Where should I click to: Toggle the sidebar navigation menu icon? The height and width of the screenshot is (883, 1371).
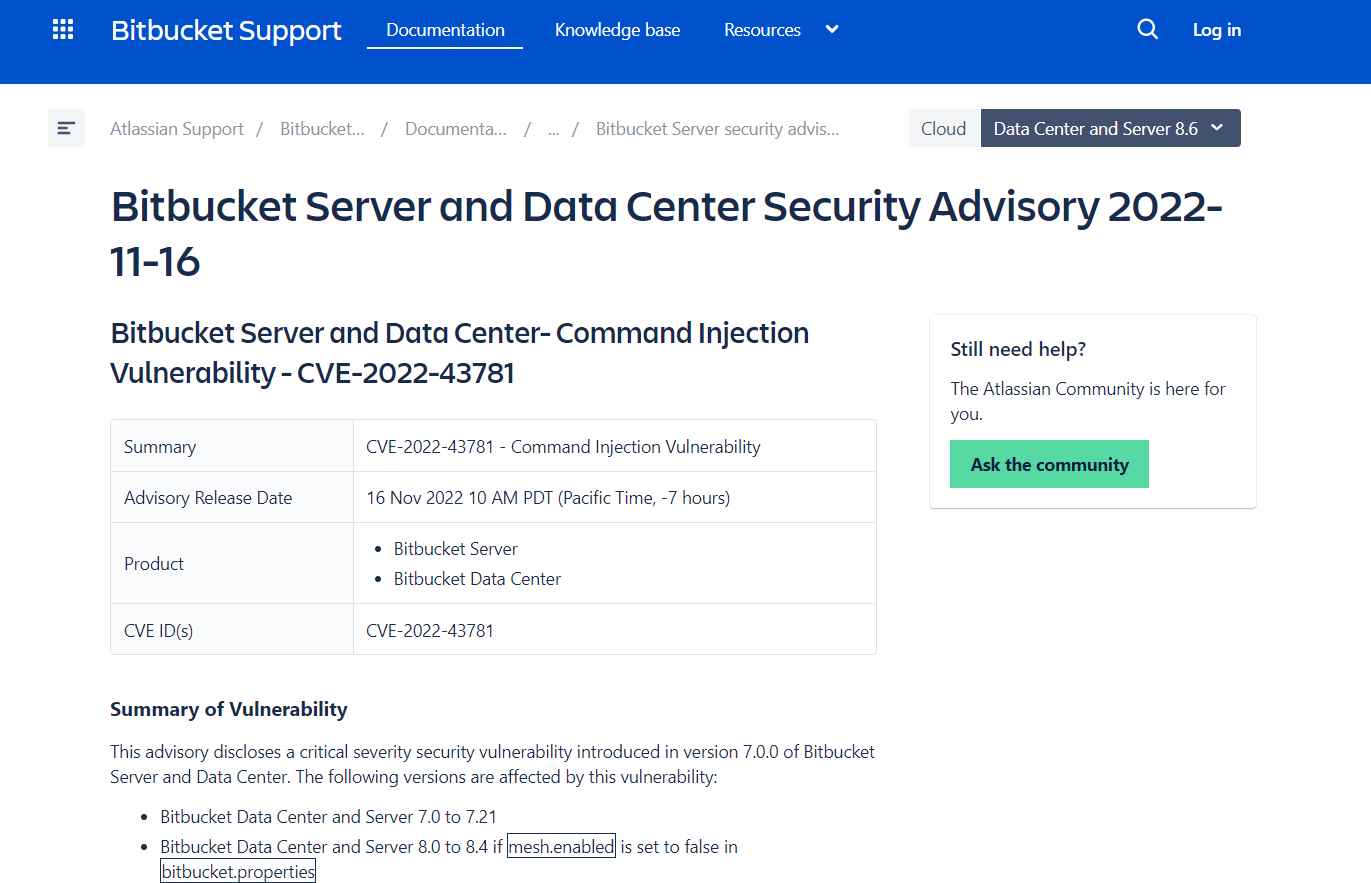click(x=66, y=128)
